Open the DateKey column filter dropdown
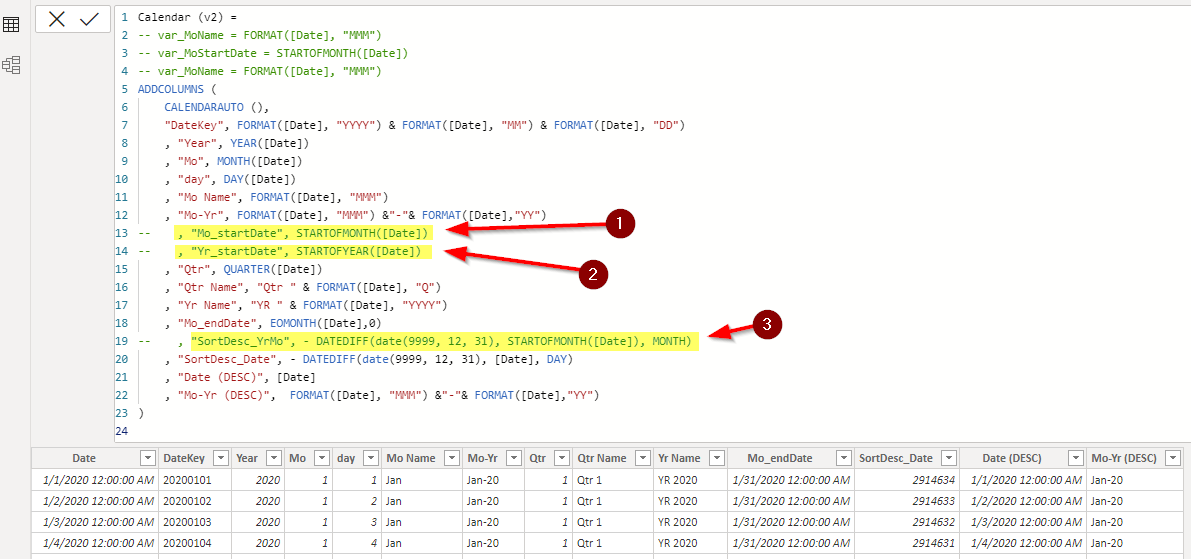The height and width of the screenshot is (559, 1191). 220,458
